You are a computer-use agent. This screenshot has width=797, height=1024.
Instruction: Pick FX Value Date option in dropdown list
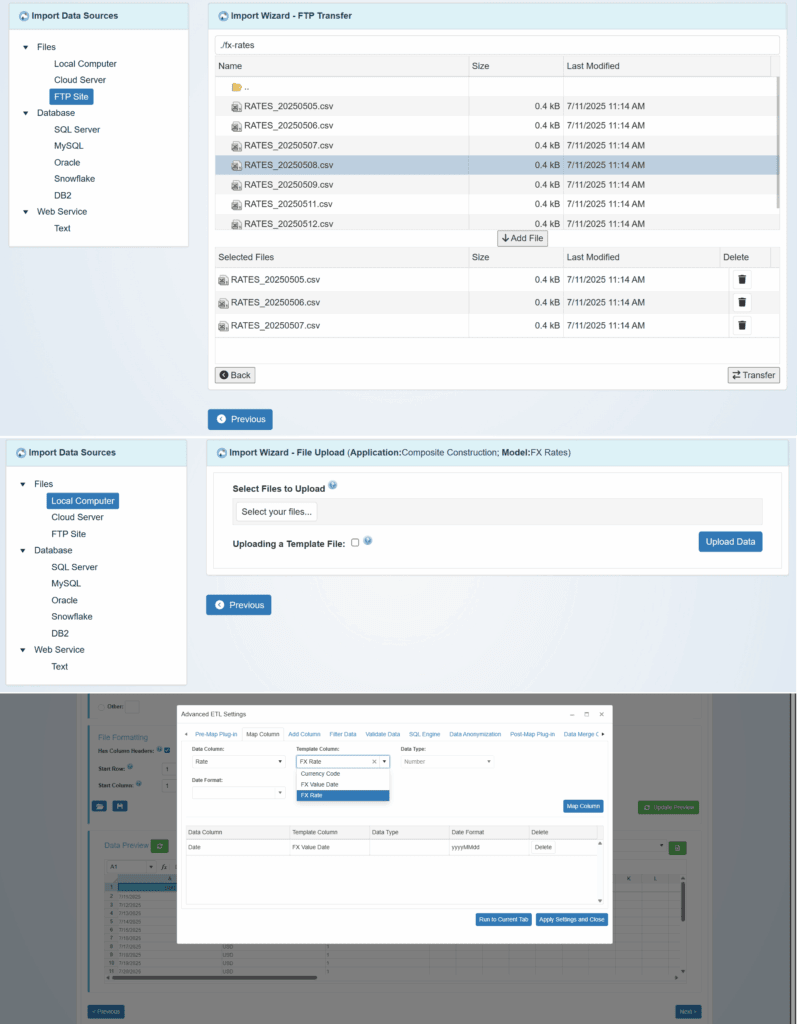coord(320,785)
